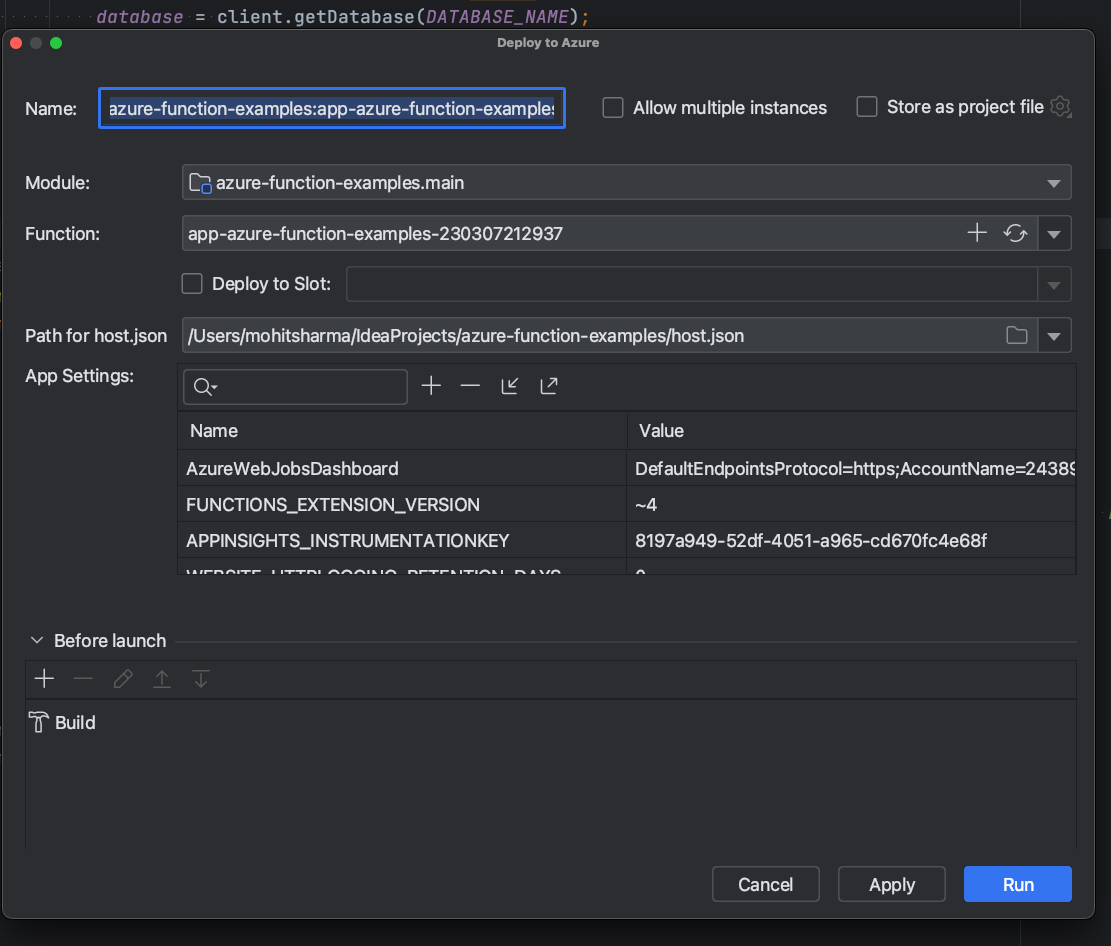Export the app settings
Screen dimensions: 1111x946
(x=548, y=385)
